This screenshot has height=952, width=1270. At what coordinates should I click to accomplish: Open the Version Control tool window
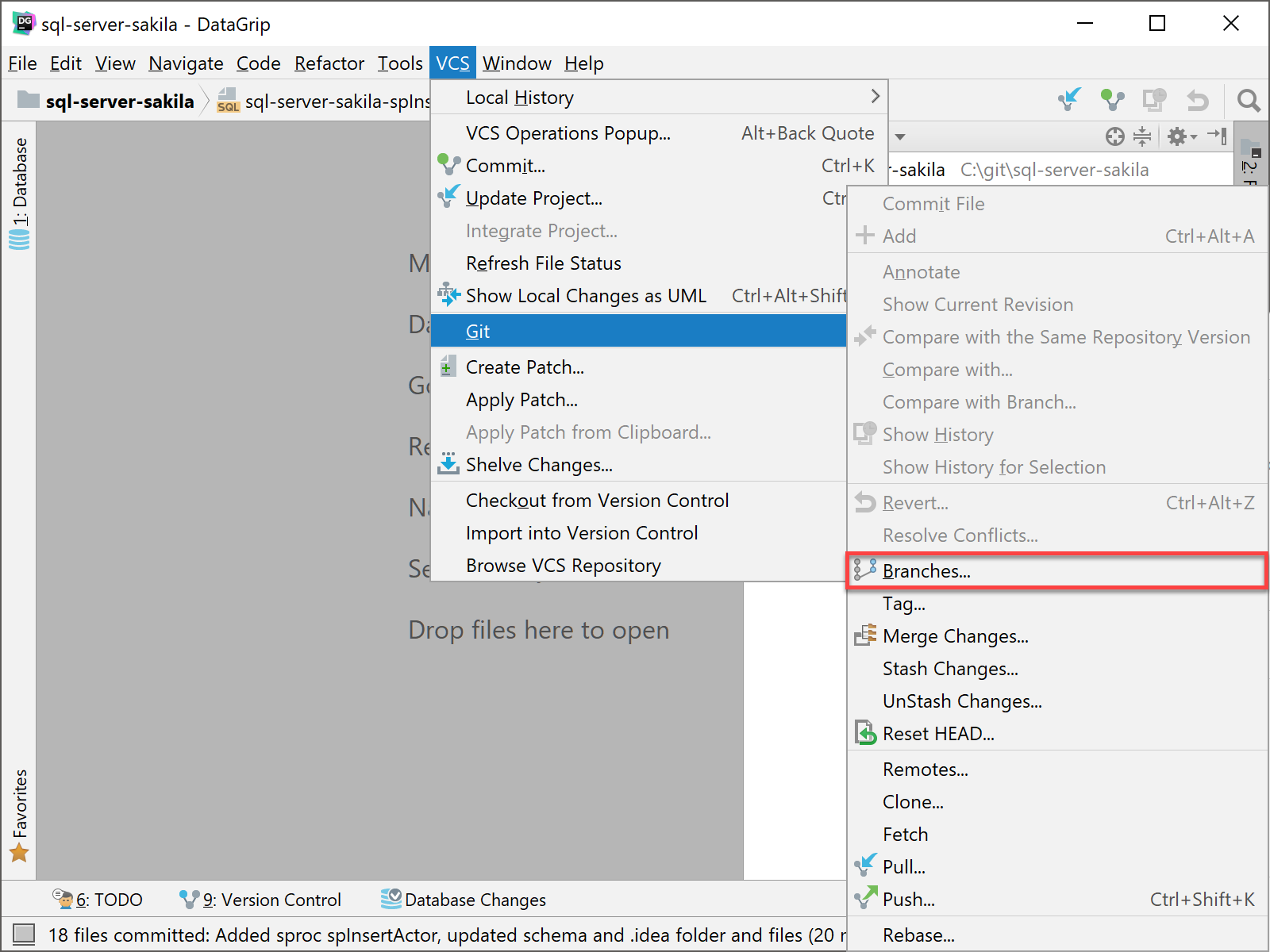260,900
